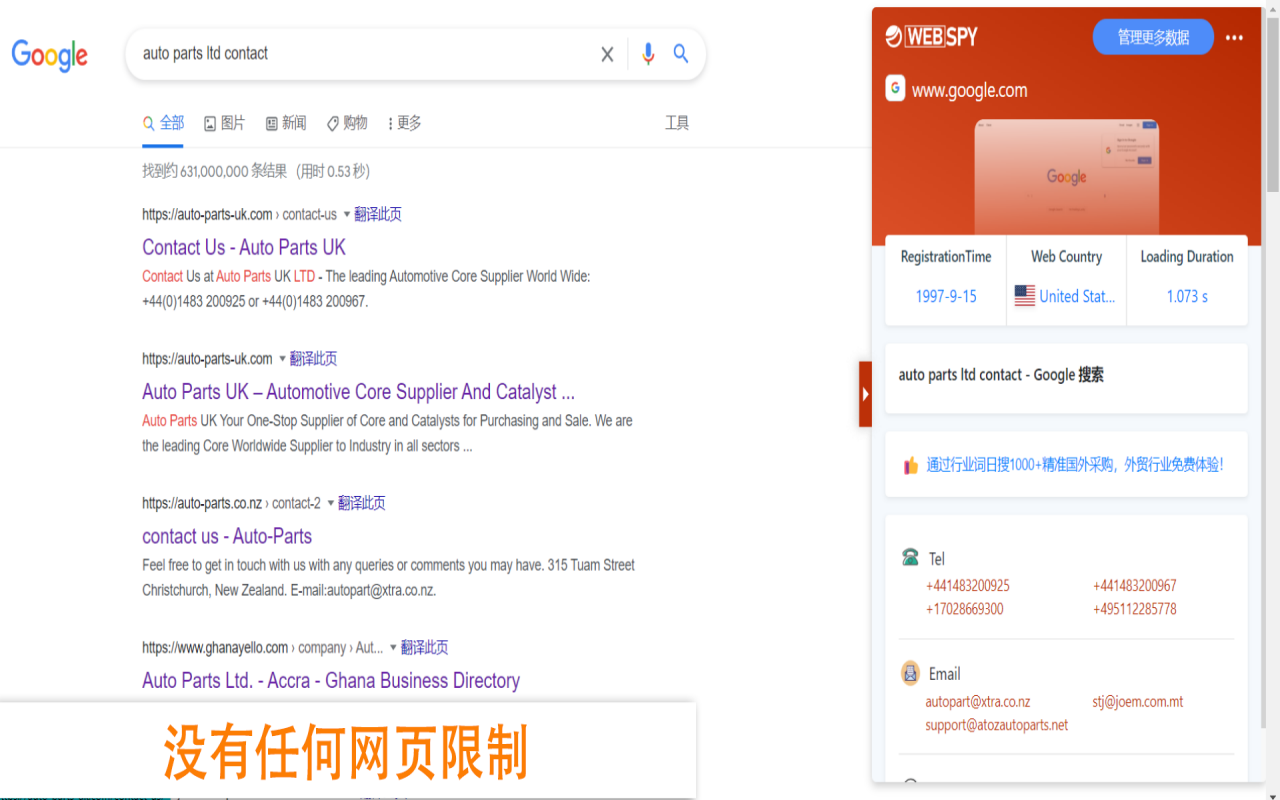Click the United Stat... country value
This screenshot has width=1280, height=800.
(1077, 296)
